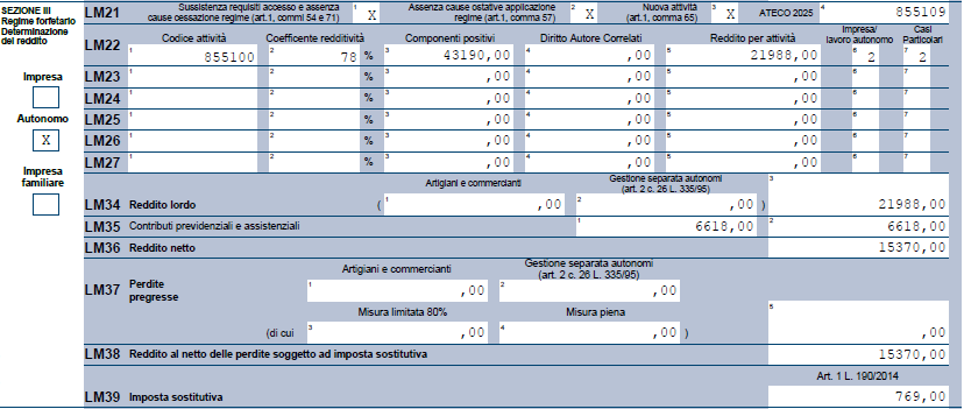The height and width of the screenshot is (410, 964).
Task: Click LM22 Impresa/lavoro autonomo field
Action: pyautogui.click(x=864, y=56)
